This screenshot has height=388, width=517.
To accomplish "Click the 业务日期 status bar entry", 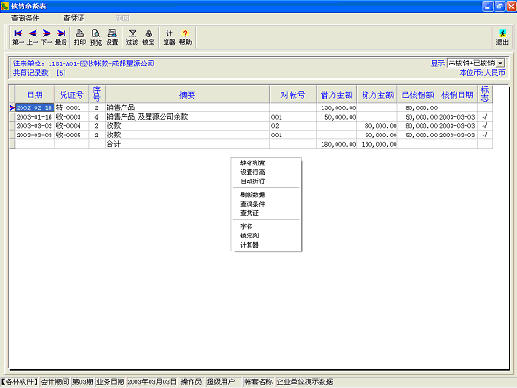I will pyautogui.click(x=110, y=382).
